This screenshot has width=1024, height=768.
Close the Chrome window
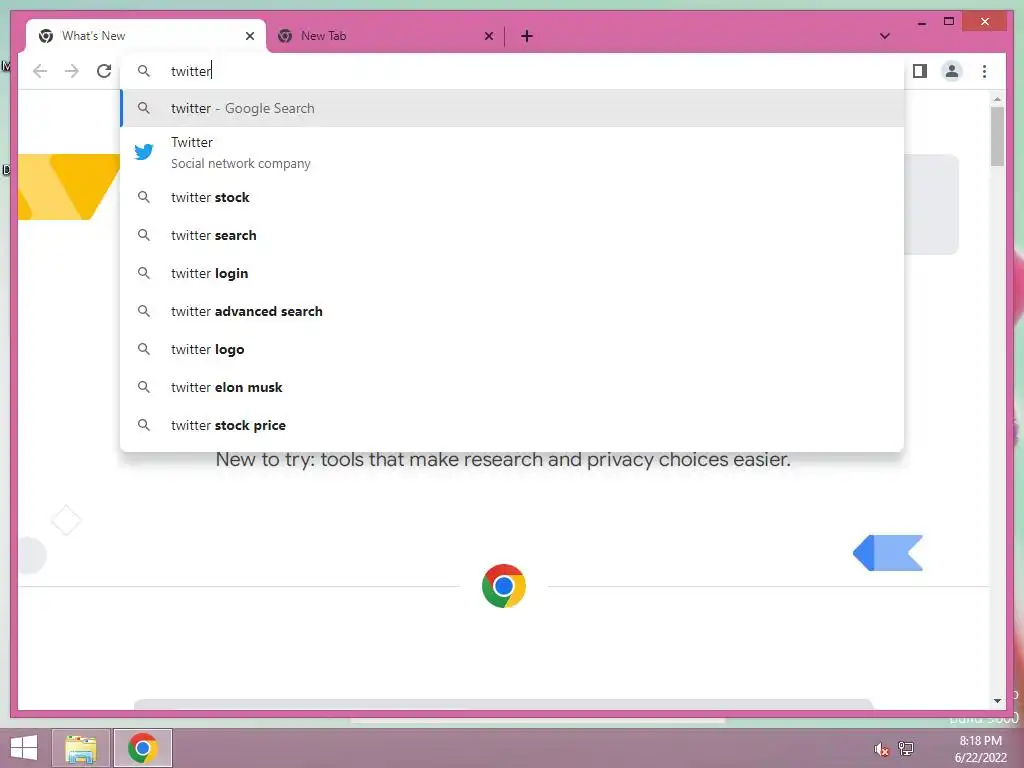985,22
